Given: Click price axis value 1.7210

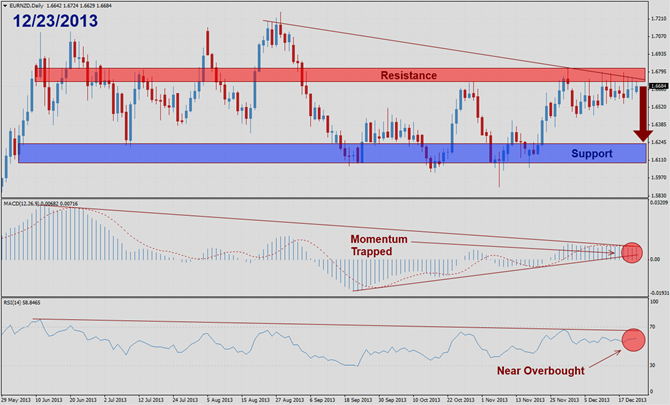Looking at the screenshot, I should (x=658, y=19).
